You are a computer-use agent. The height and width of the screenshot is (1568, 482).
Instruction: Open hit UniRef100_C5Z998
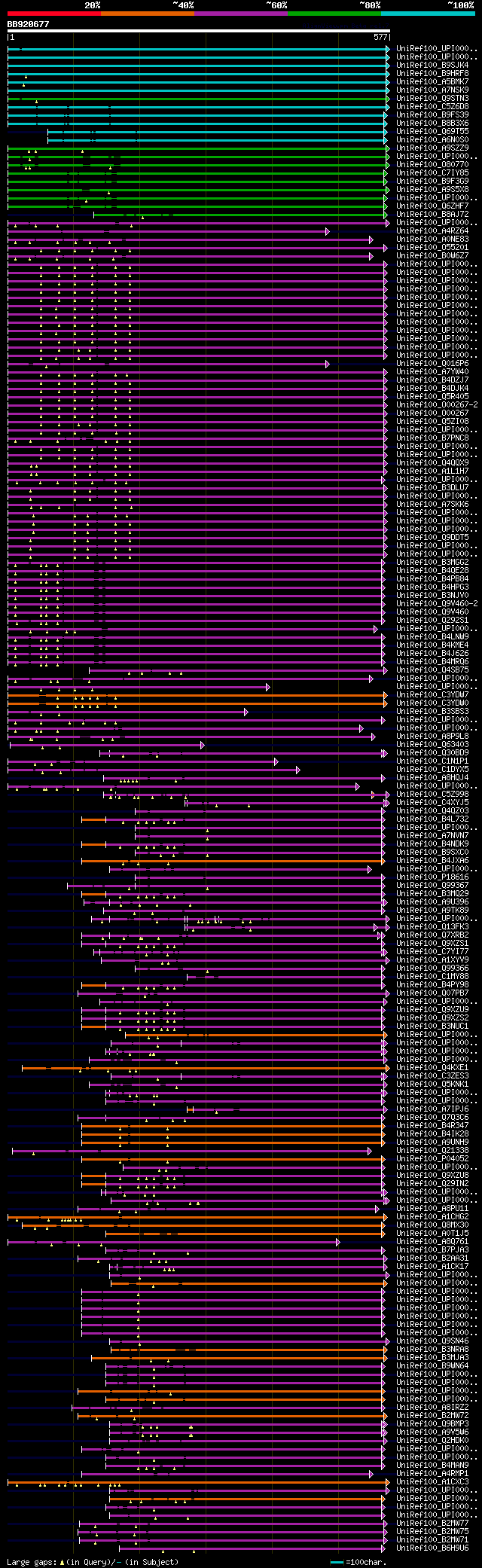(x=432, y=794)
